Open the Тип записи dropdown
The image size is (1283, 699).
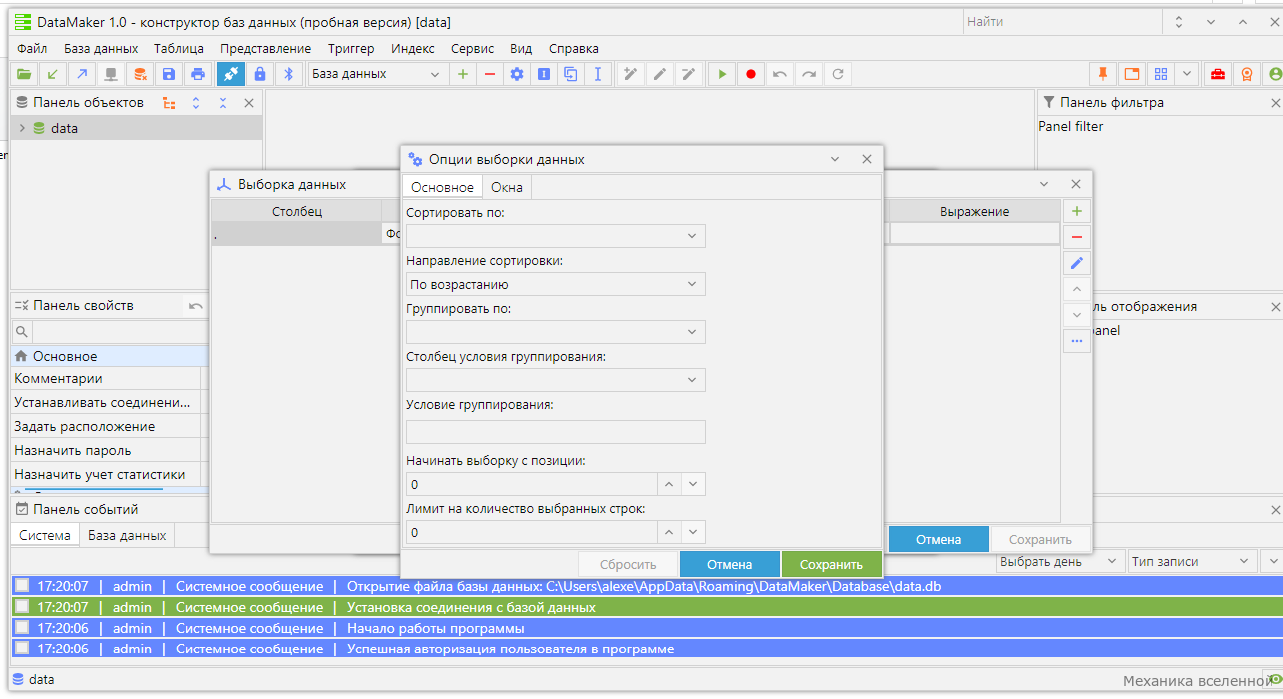point(1192,562)
